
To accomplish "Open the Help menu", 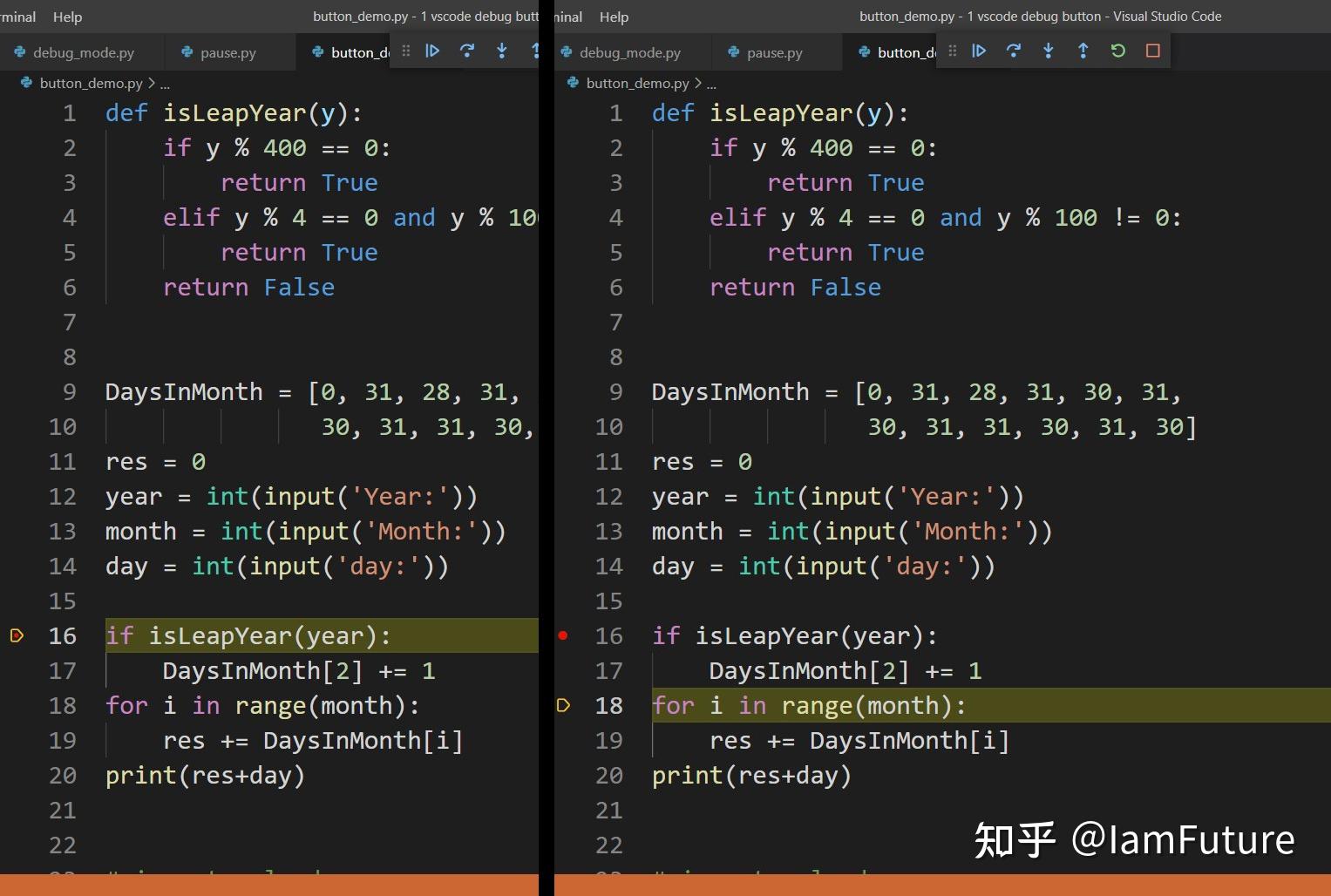I will tap(67, 16).
